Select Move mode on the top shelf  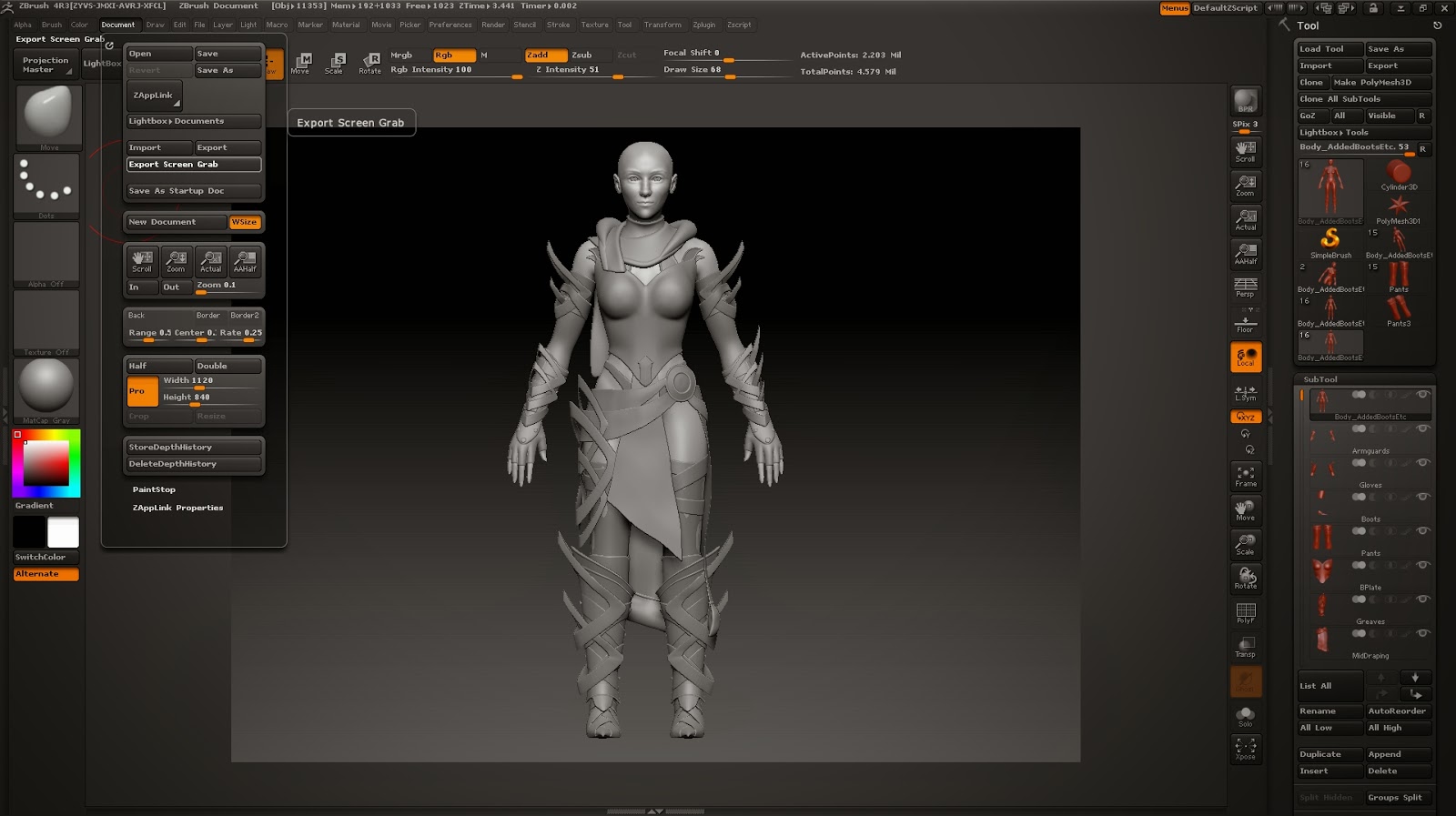(300, 63)
